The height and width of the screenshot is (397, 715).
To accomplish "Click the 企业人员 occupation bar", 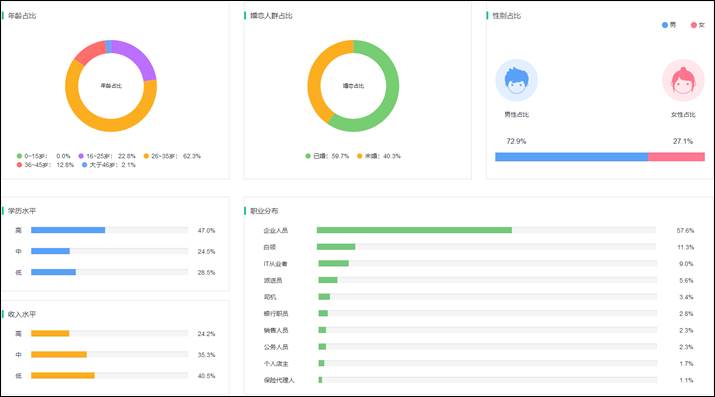I will coord(414,230).
